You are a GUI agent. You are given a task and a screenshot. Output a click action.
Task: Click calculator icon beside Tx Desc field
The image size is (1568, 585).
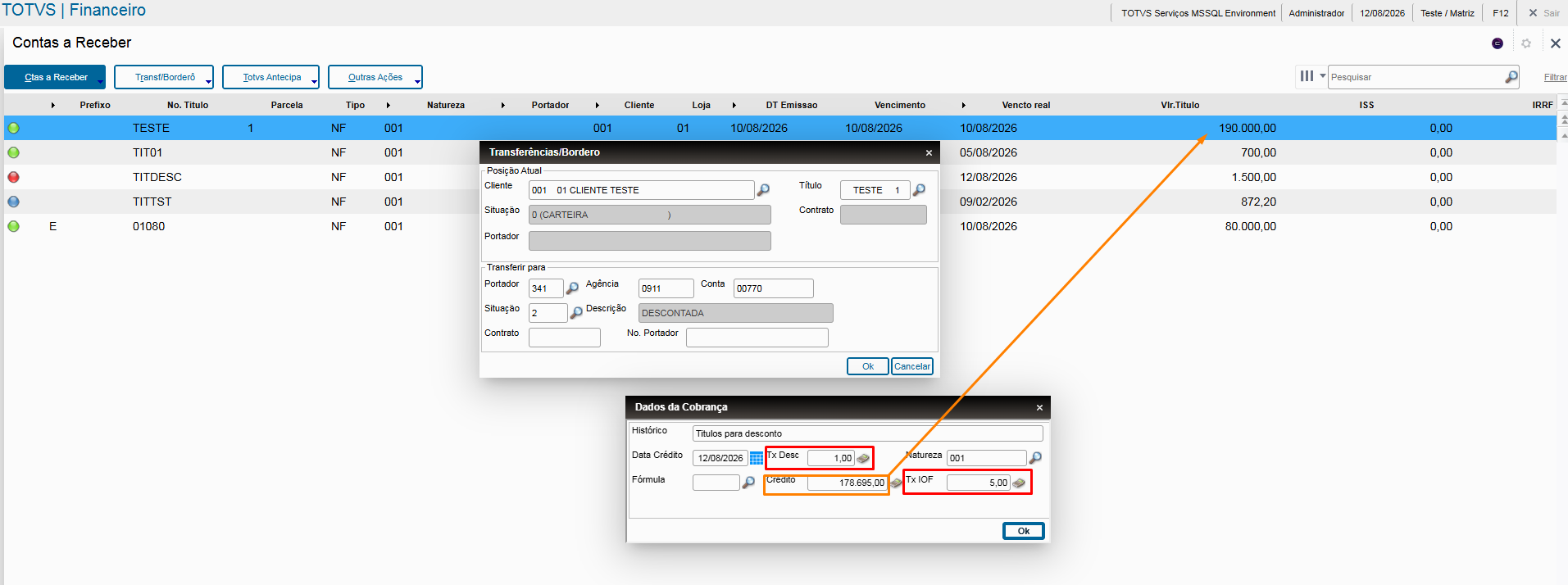click(x=863, y=459)
